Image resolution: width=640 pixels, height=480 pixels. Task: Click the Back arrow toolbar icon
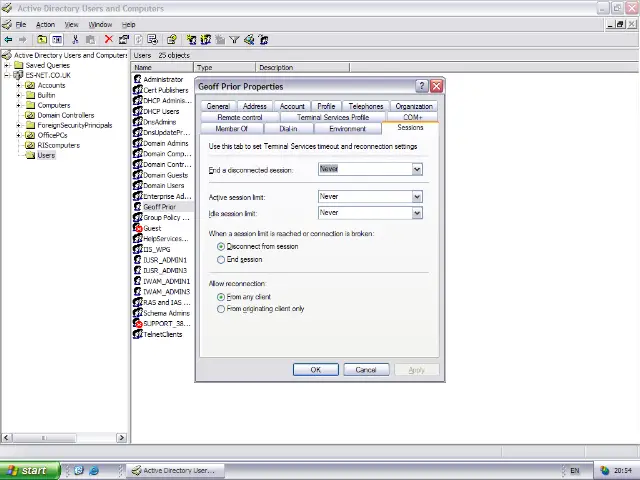(x=8, y=40)
